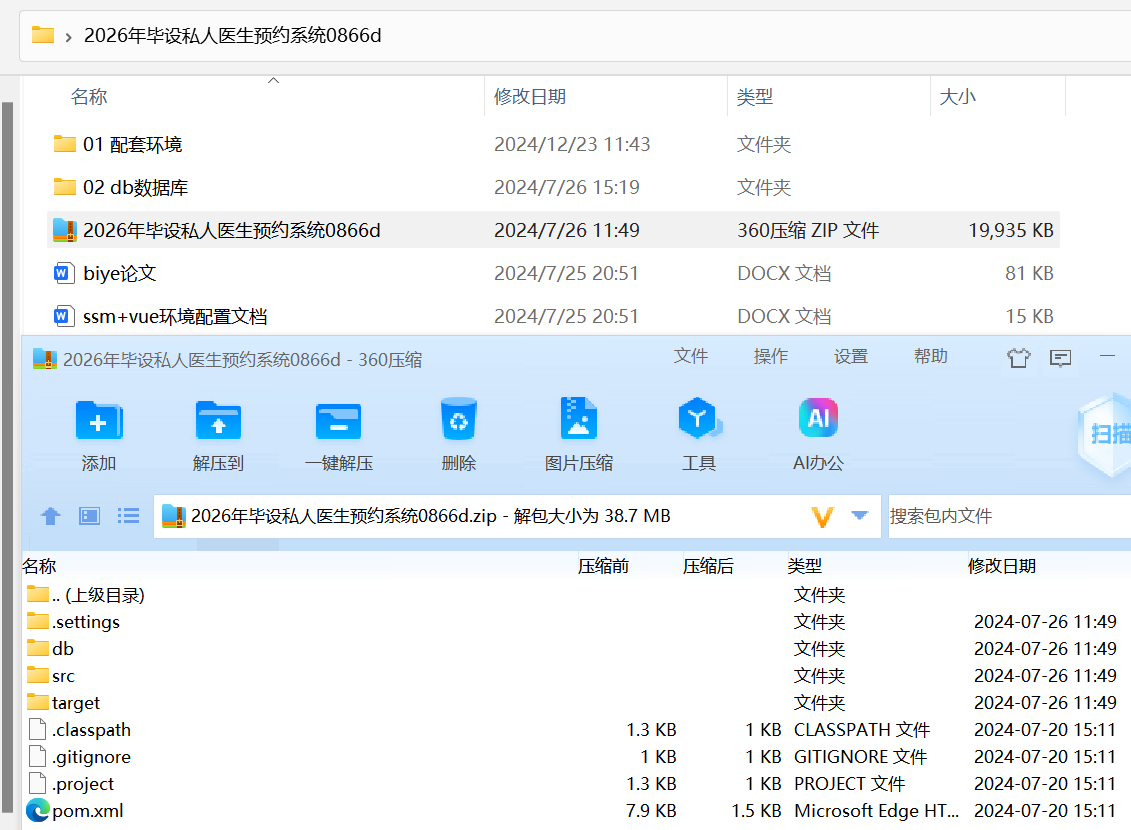Sort archive list by 类型 column
1131x830 pixels.
804,566
